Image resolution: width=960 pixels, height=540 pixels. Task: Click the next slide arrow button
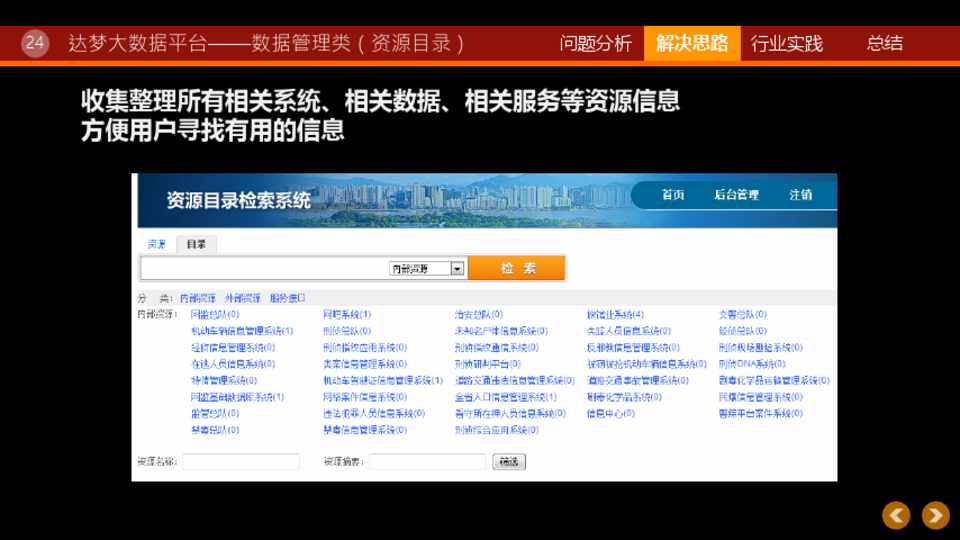click(935, 515)
